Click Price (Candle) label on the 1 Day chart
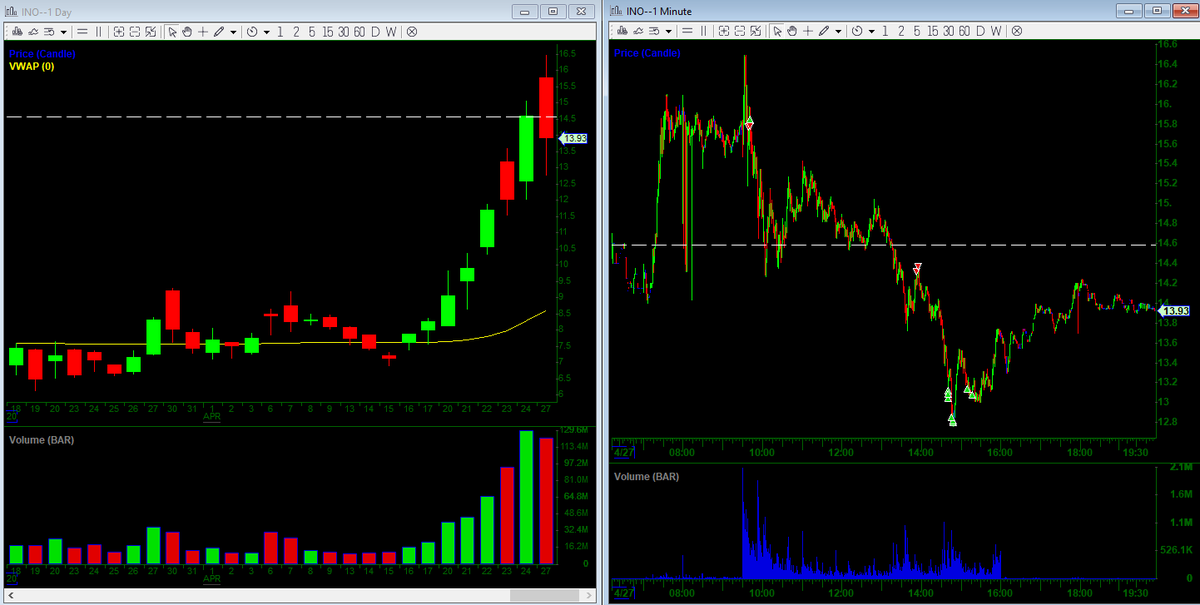The height and width of the screenshot is (605, 1200). (x=42, y=54)
